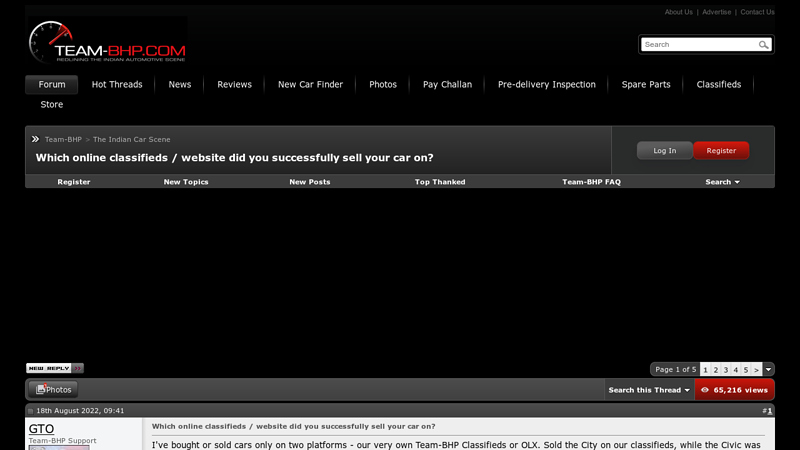Click Team-BHP breadcrumb link
800x450 pixels.
[63, 139]
